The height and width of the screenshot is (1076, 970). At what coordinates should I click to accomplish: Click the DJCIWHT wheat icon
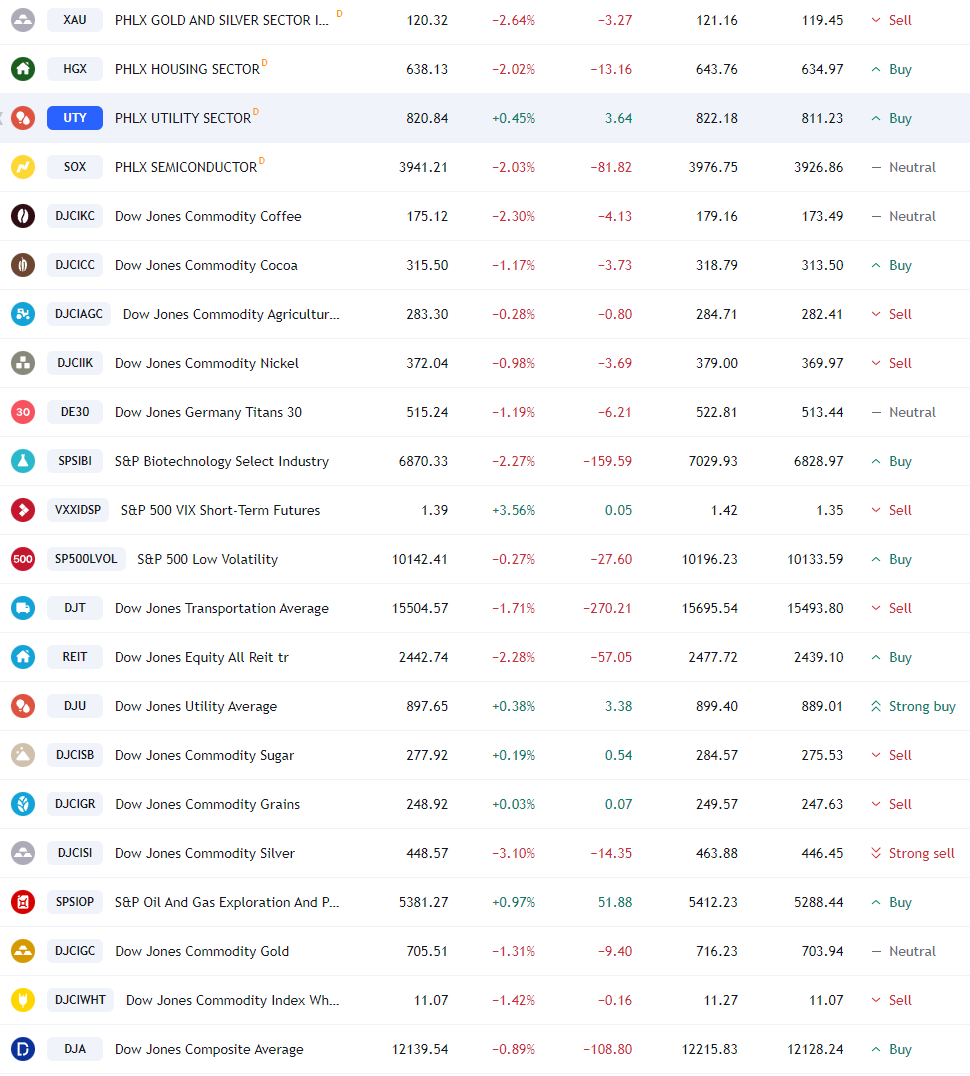[23, 1000]
